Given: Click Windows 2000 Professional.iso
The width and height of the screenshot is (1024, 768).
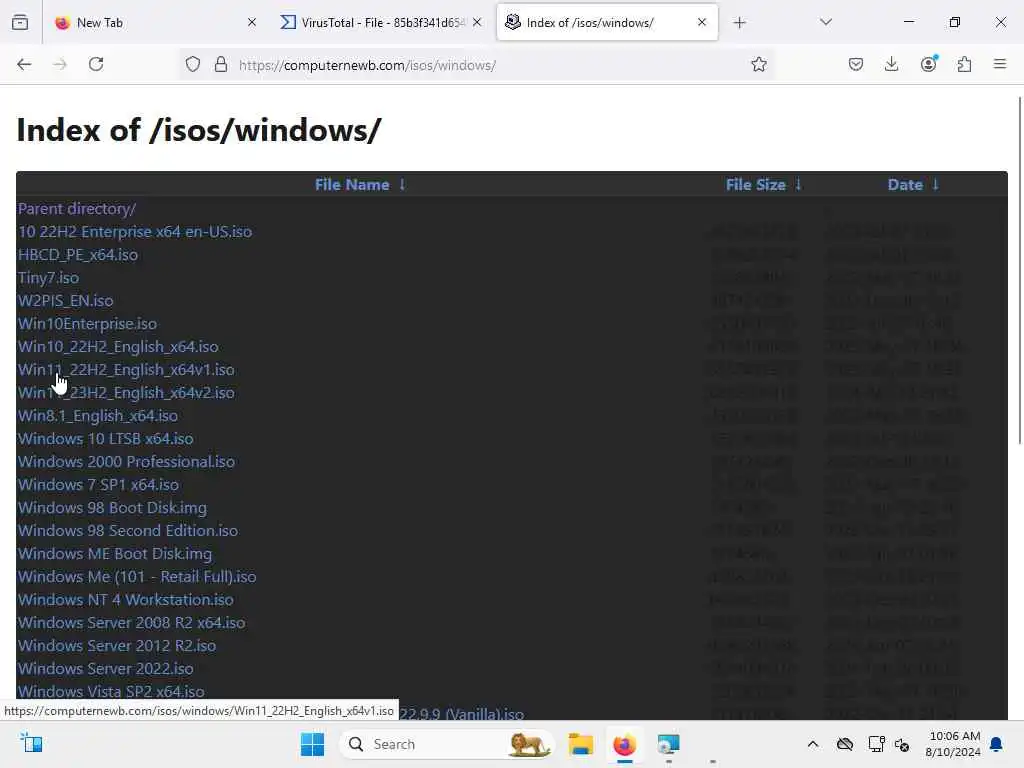Looking at the screenshot, I should tap(126, 462).
